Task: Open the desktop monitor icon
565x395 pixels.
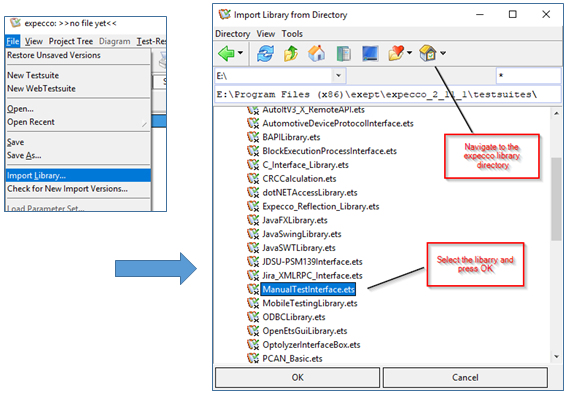Action: [x=370, y=54]
